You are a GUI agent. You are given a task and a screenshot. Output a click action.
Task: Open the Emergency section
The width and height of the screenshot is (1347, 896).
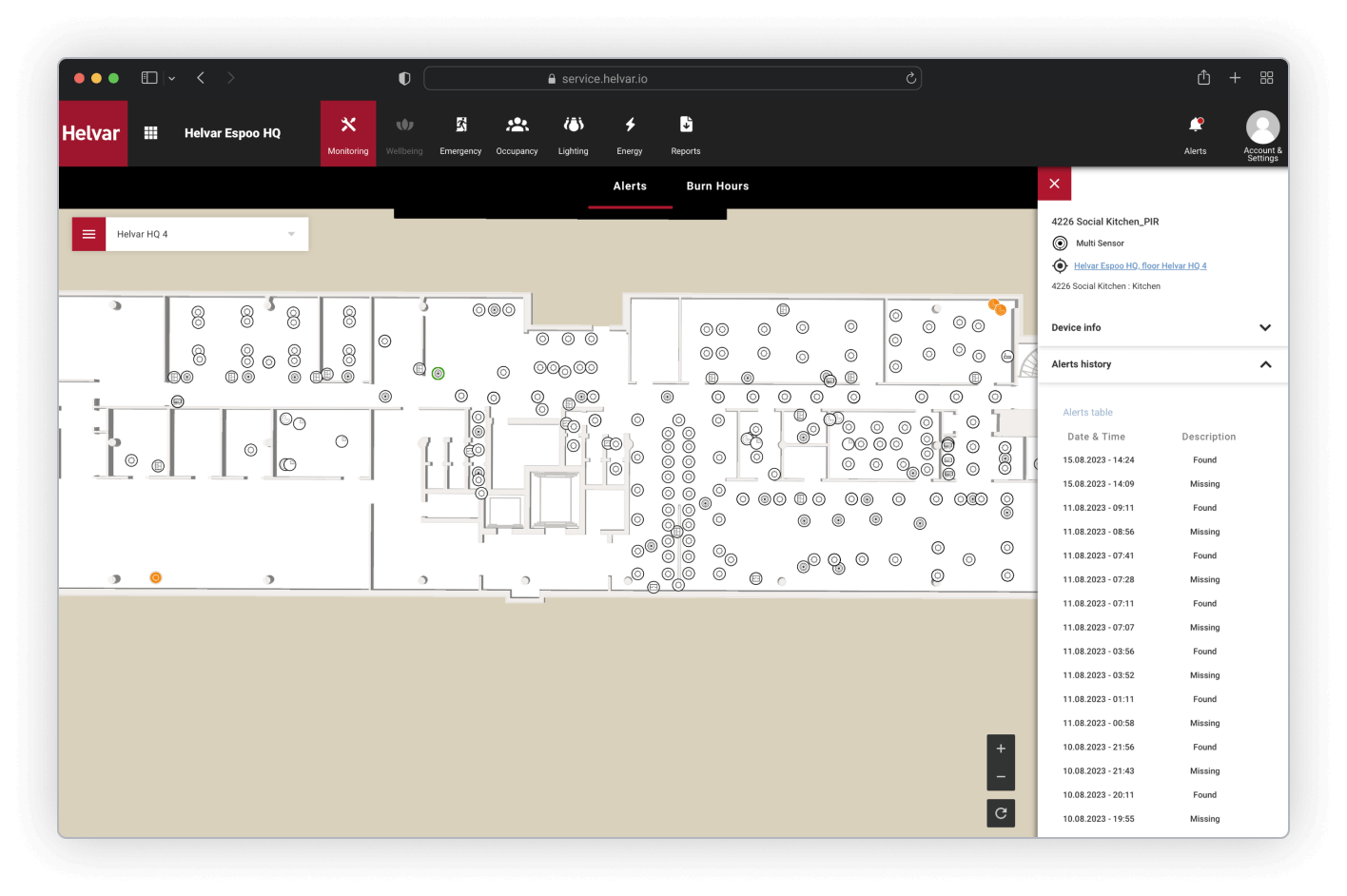pos(460,134)
